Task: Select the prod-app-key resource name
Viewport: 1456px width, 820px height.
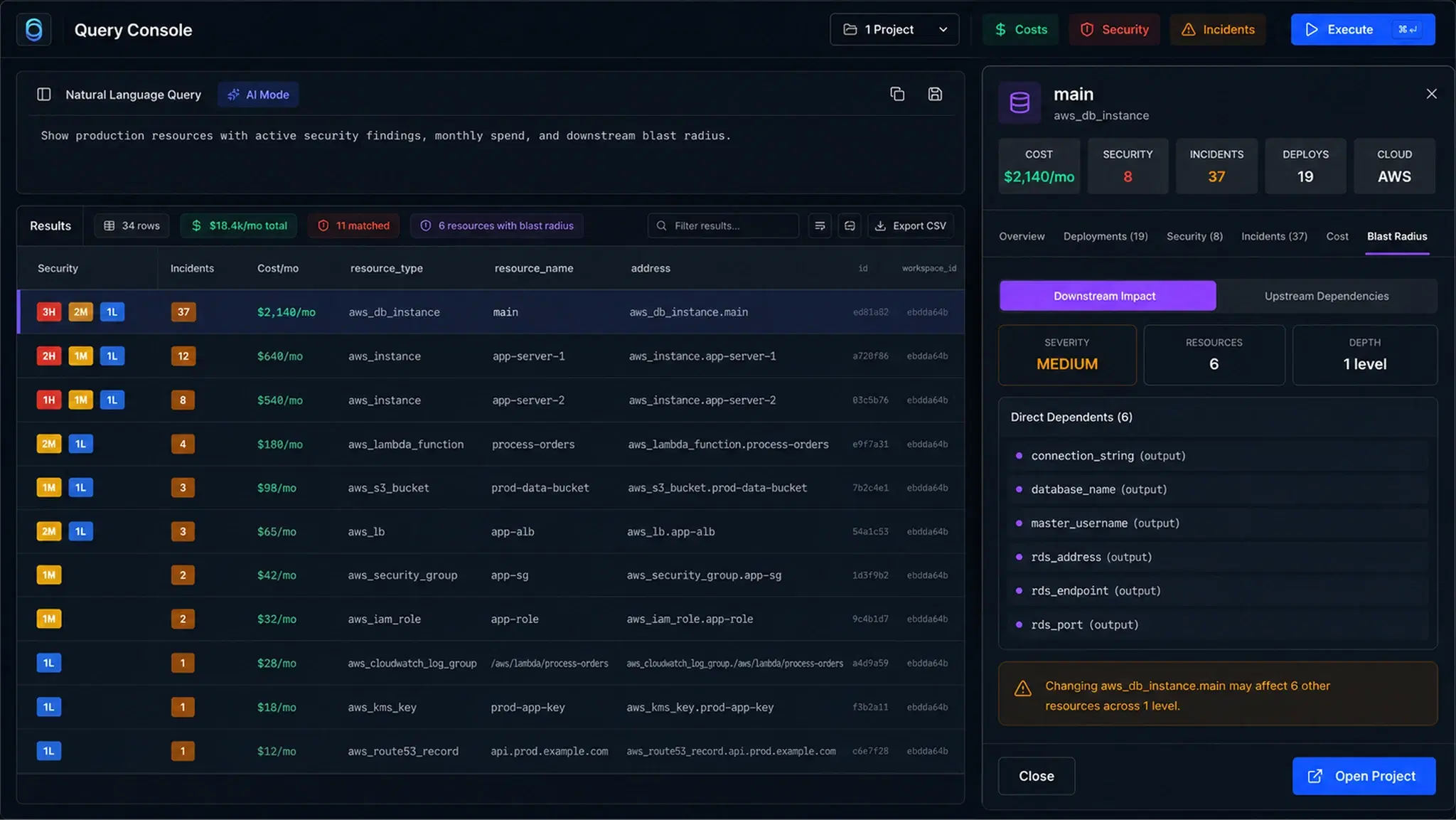Action: [528, 708]
